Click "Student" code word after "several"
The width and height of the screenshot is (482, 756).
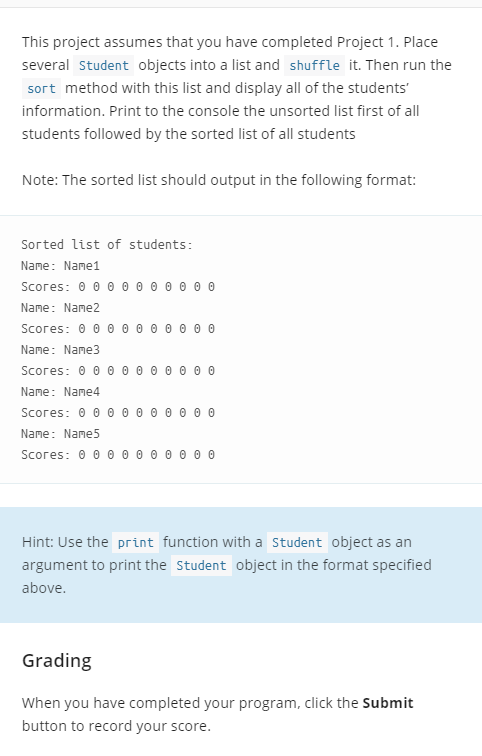(104, 65)
